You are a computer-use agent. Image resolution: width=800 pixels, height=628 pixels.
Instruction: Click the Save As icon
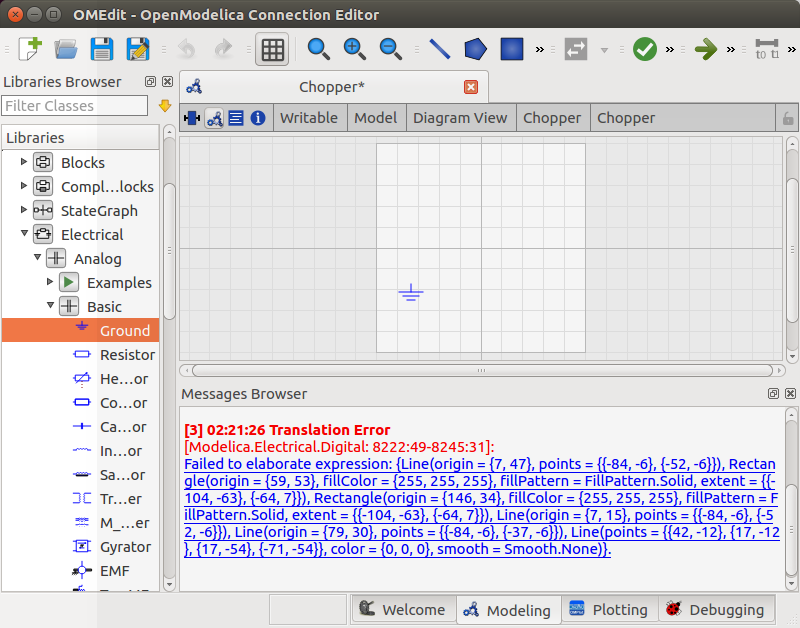[x=137, y=49]
